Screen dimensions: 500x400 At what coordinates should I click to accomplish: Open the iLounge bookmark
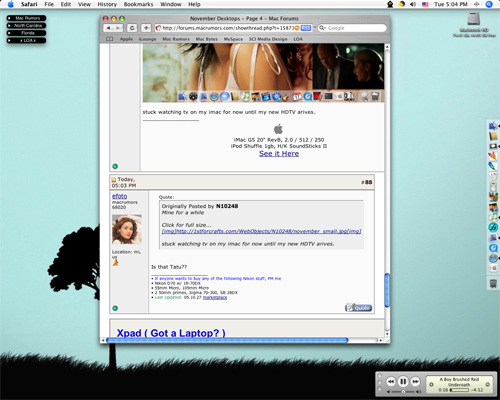(x=147, y=39)
